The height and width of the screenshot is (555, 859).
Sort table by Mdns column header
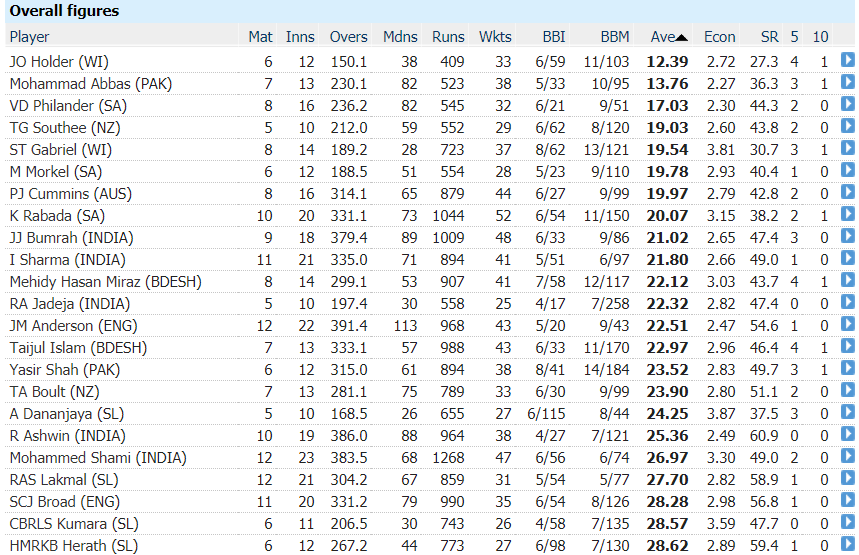(x=400, y=37)
